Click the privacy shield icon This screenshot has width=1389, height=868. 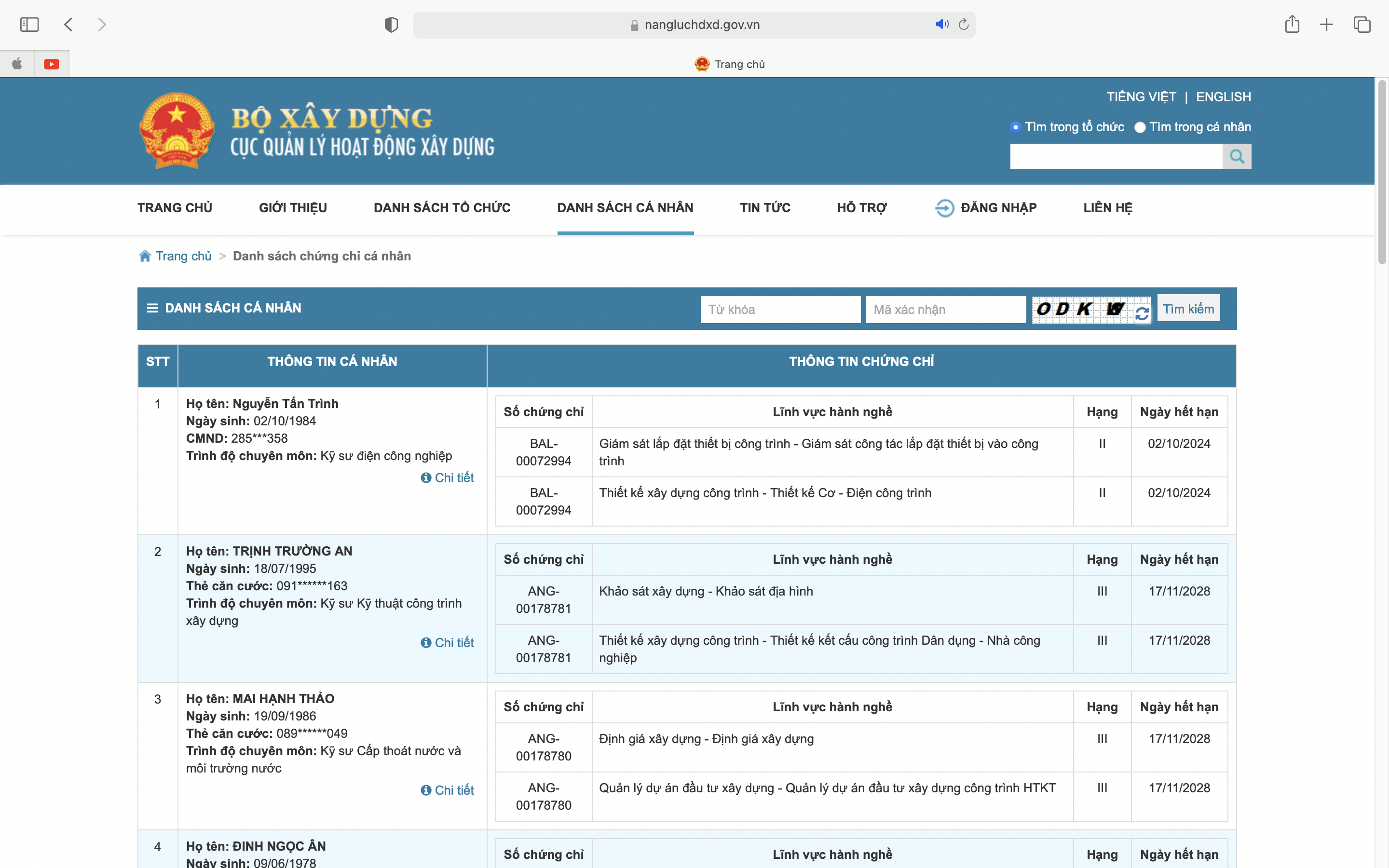coord(391,25)
